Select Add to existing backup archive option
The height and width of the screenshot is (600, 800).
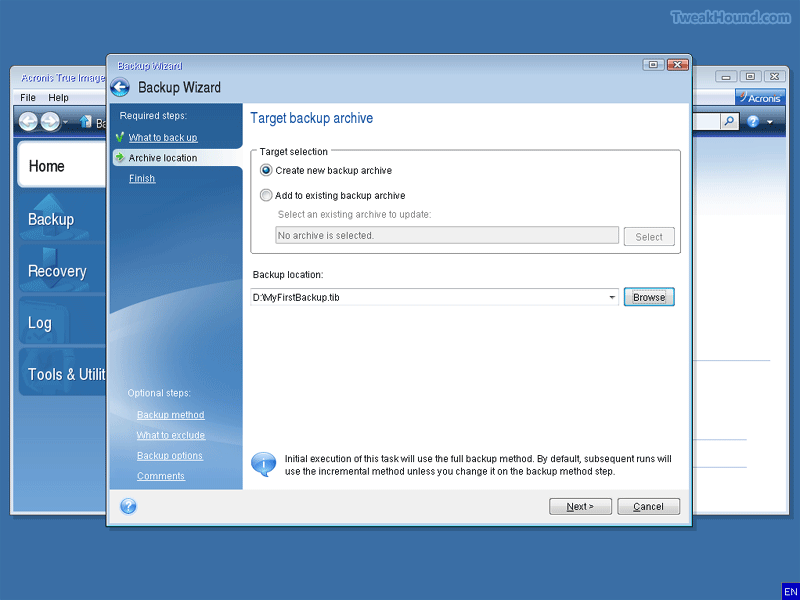266,195
